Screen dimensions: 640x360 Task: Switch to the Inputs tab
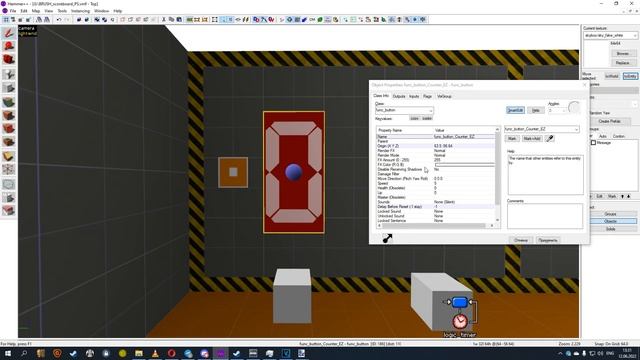414,96
